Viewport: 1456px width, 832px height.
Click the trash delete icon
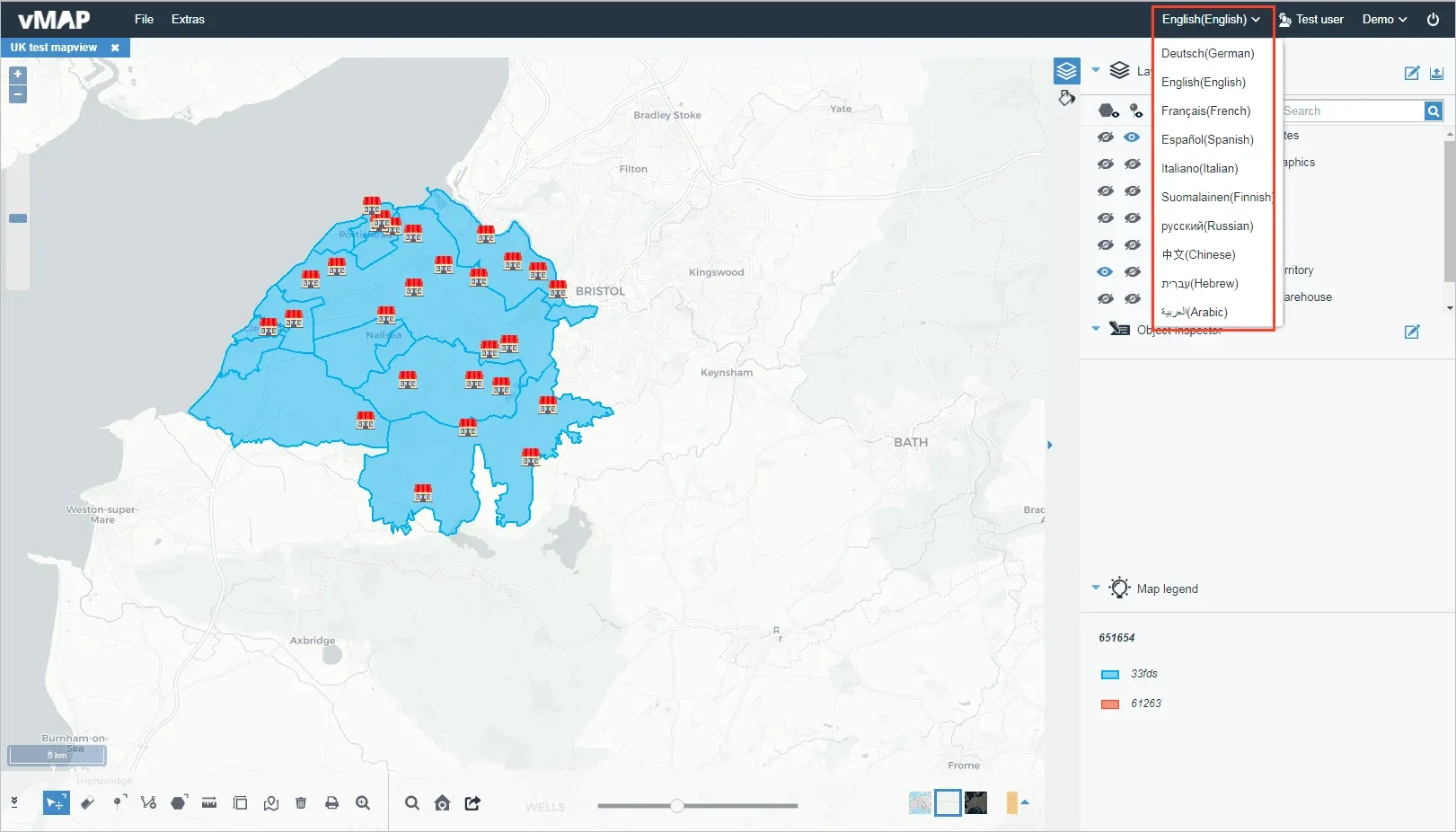pos(301,803)
